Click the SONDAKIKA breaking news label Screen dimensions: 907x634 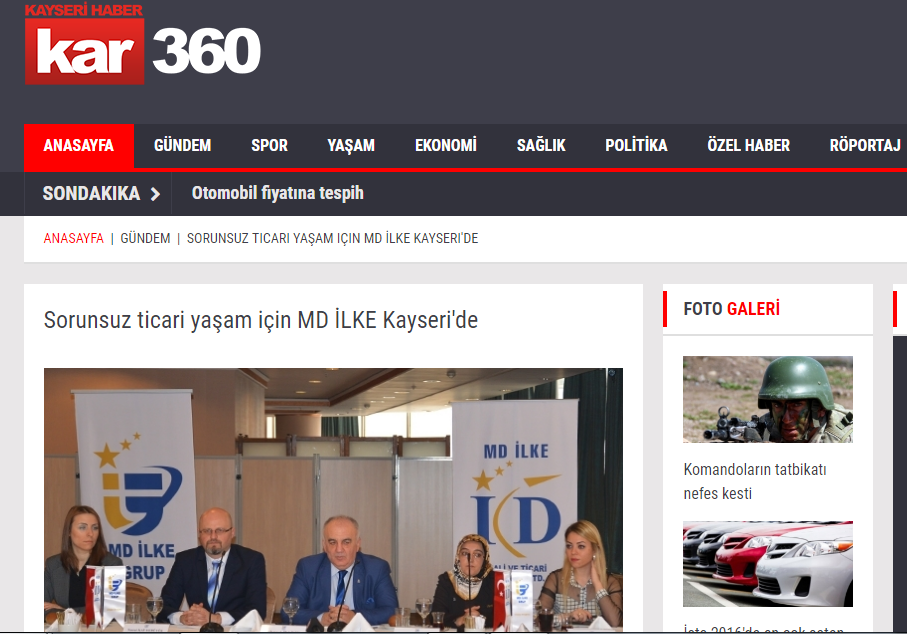click(x=91, y=194)
